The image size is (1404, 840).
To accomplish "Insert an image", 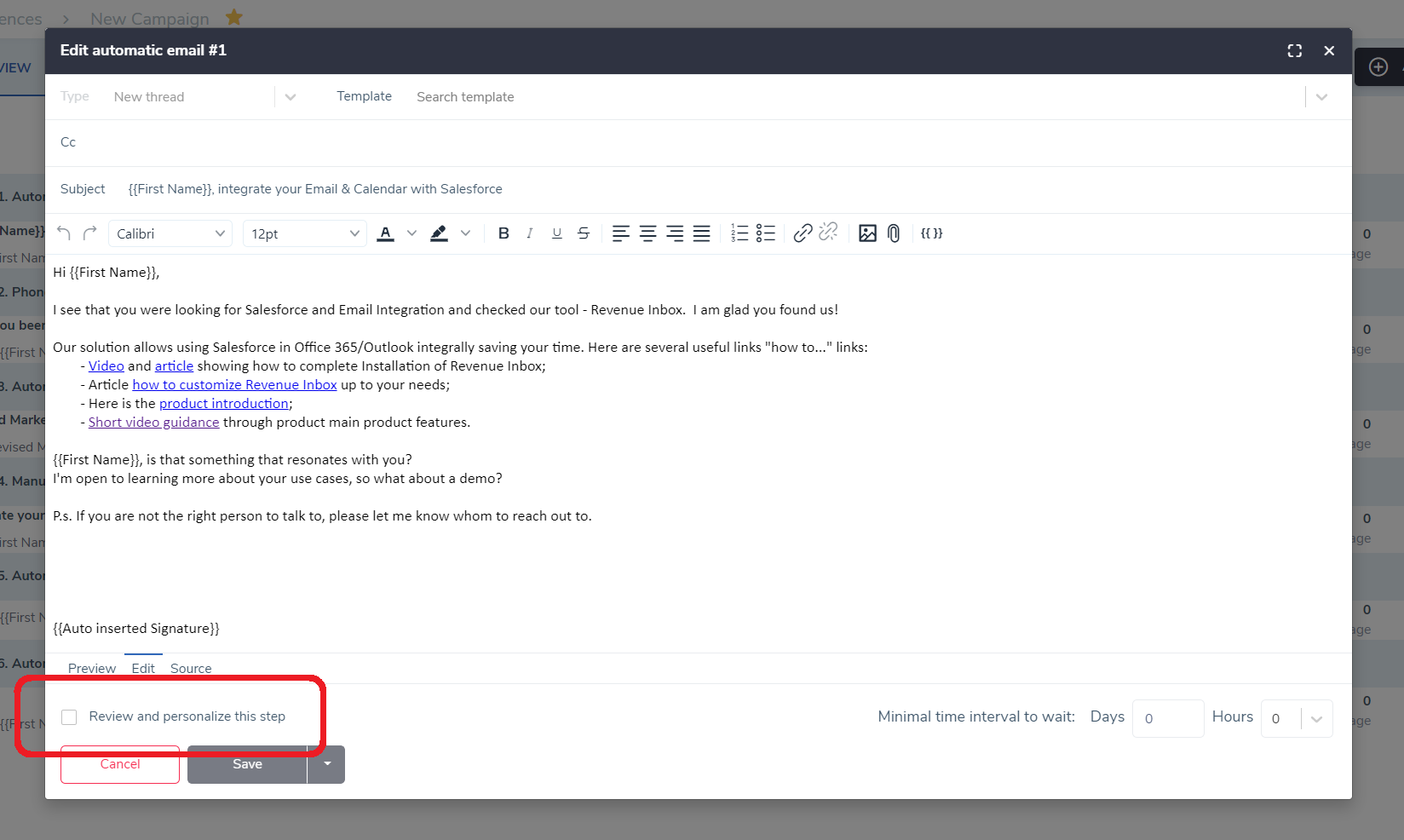I will (867, 233).
